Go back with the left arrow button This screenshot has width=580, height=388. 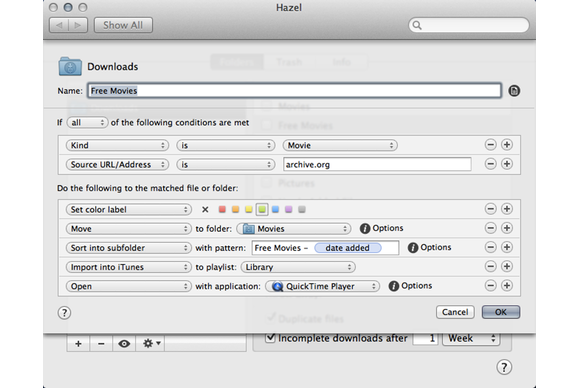[59, 25]
